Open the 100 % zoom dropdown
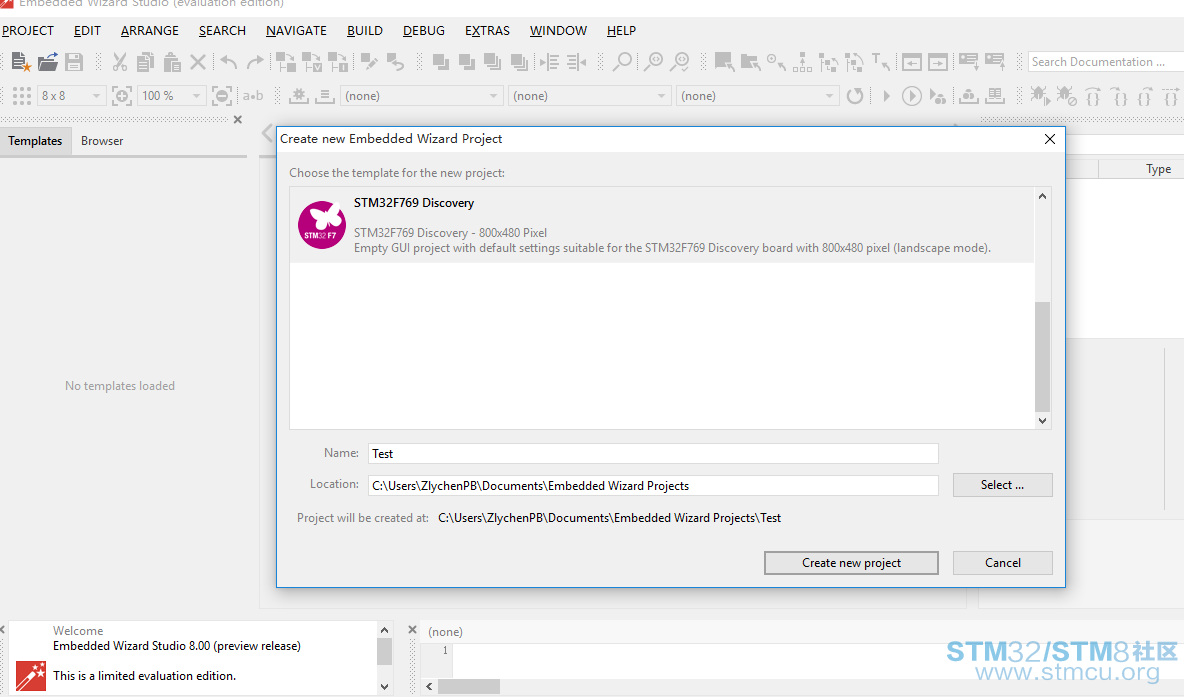Image resolution: width=1184 pixels, height=697 pixels. point(171,96)
